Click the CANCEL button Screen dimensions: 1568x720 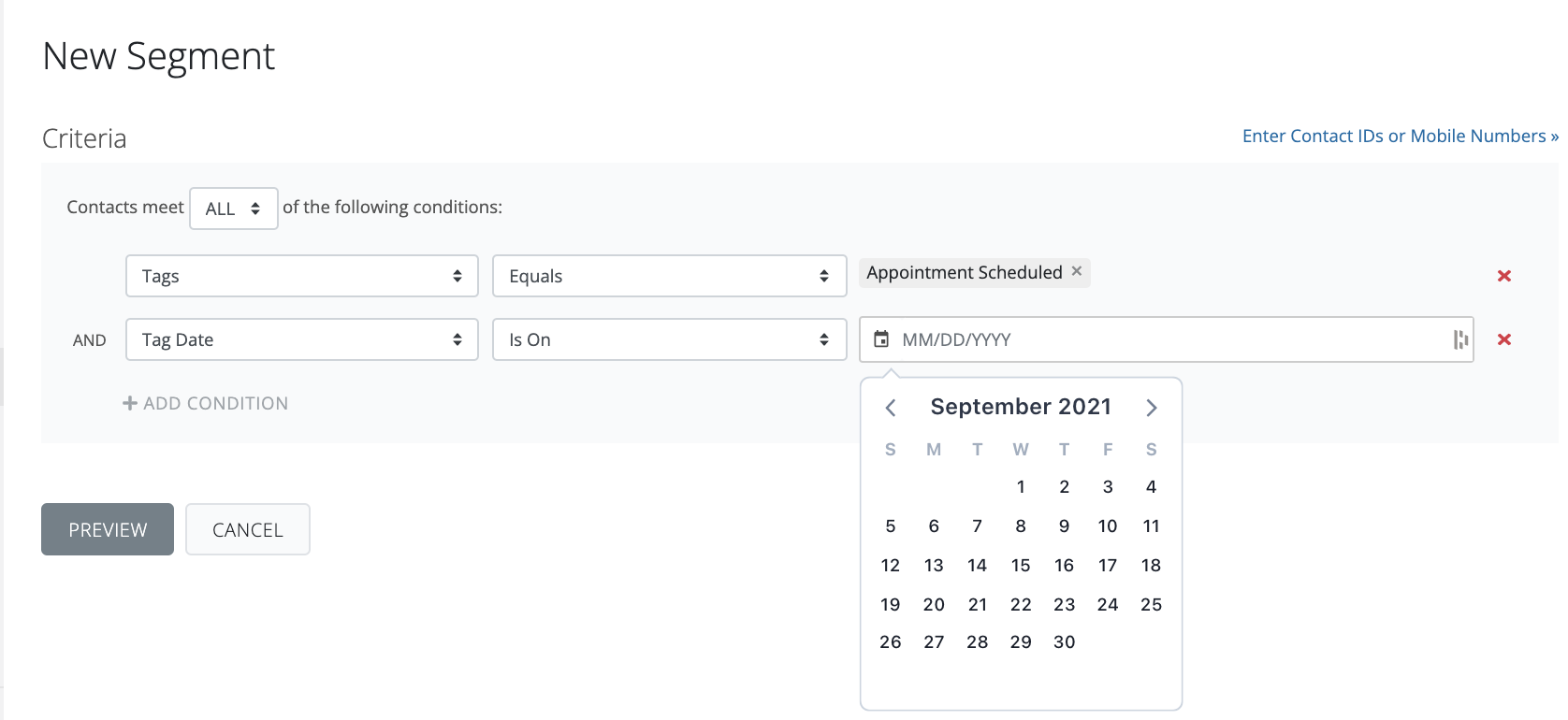pos(248,529)
